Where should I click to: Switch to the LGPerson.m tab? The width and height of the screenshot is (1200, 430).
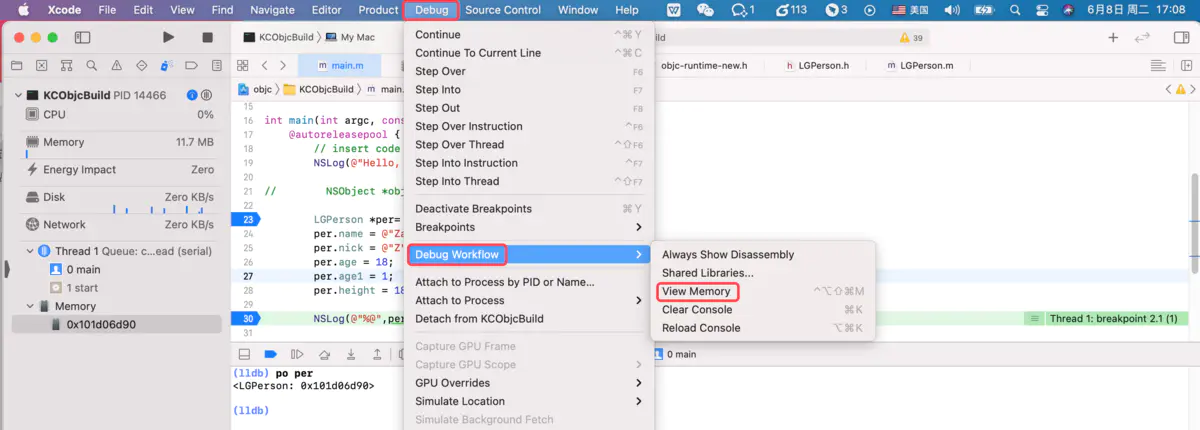pos(918,65)
